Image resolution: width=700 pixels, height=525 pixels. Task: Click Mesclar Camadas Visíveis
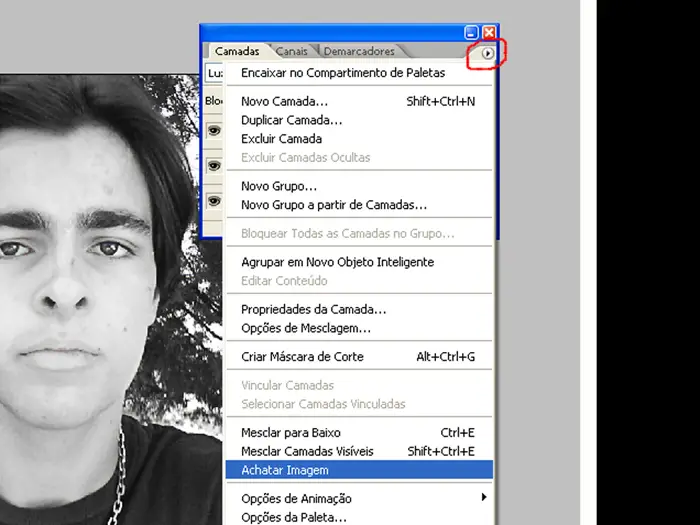point(305,451)
